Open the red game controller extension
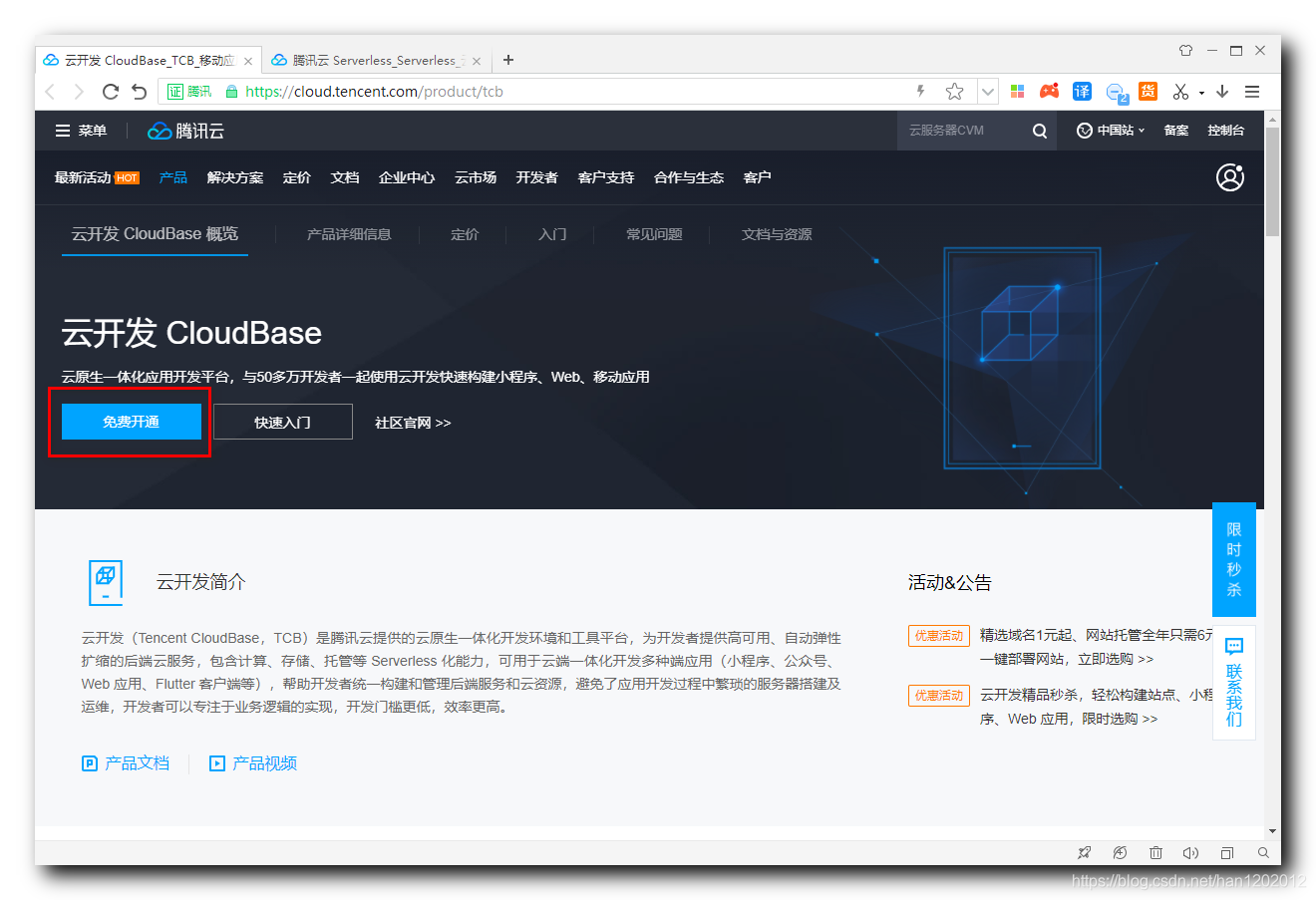 coord(1049,92)
